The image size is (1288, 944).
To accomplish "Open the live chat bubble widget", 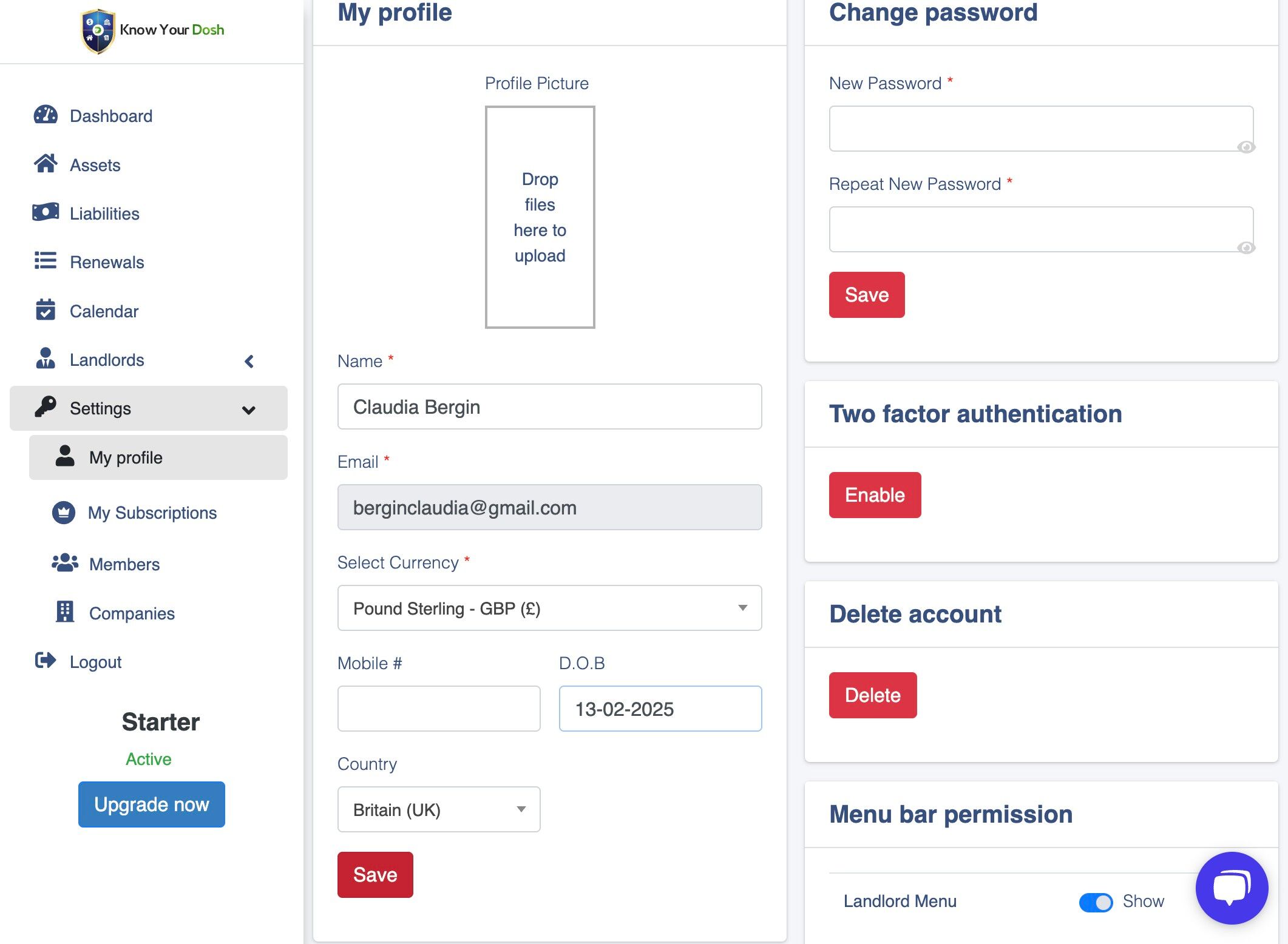I will (x=1232, y=888).
